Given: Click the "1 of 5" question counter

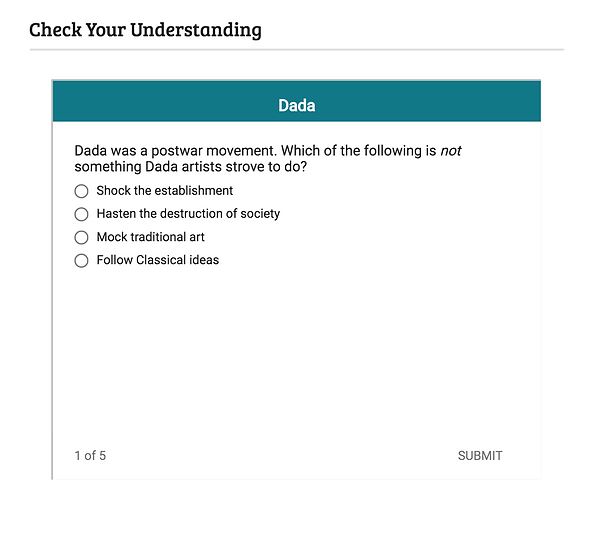Looking at the screenshot, I should tap(90, 456).
